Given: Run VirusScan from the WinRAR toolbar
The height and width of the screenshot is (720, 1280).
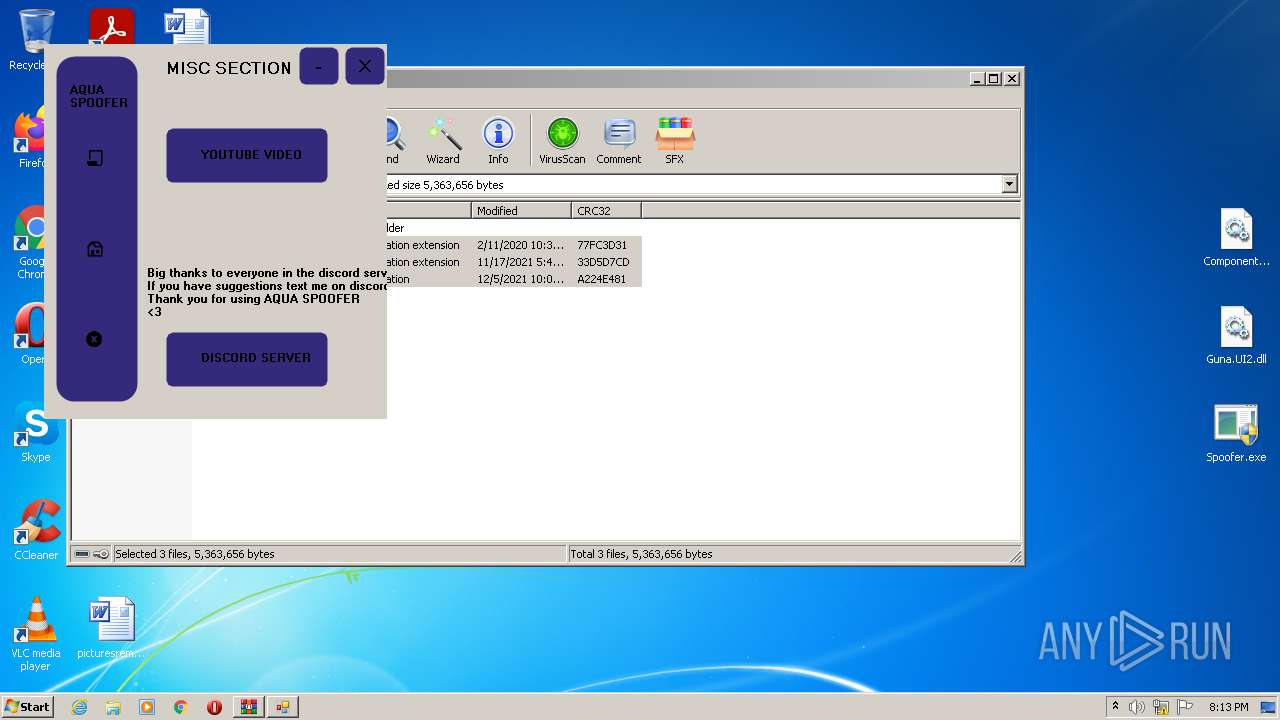Looking at the screenshot, I should click(562, 141).
